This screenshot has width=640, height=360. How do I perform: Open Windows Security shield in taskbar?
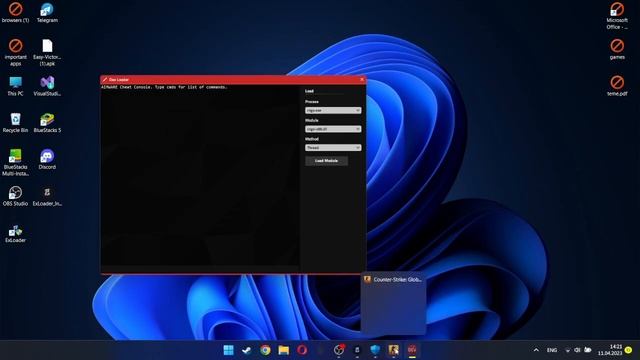click(x=375, y=350)
